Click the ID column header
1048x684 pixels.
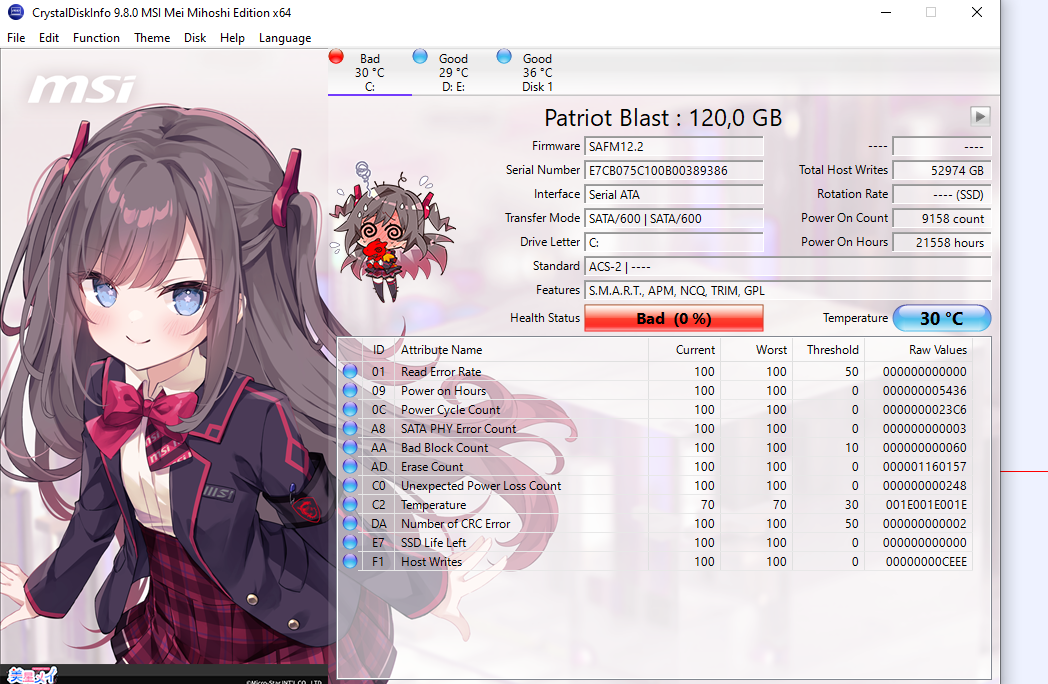(379, 350)
